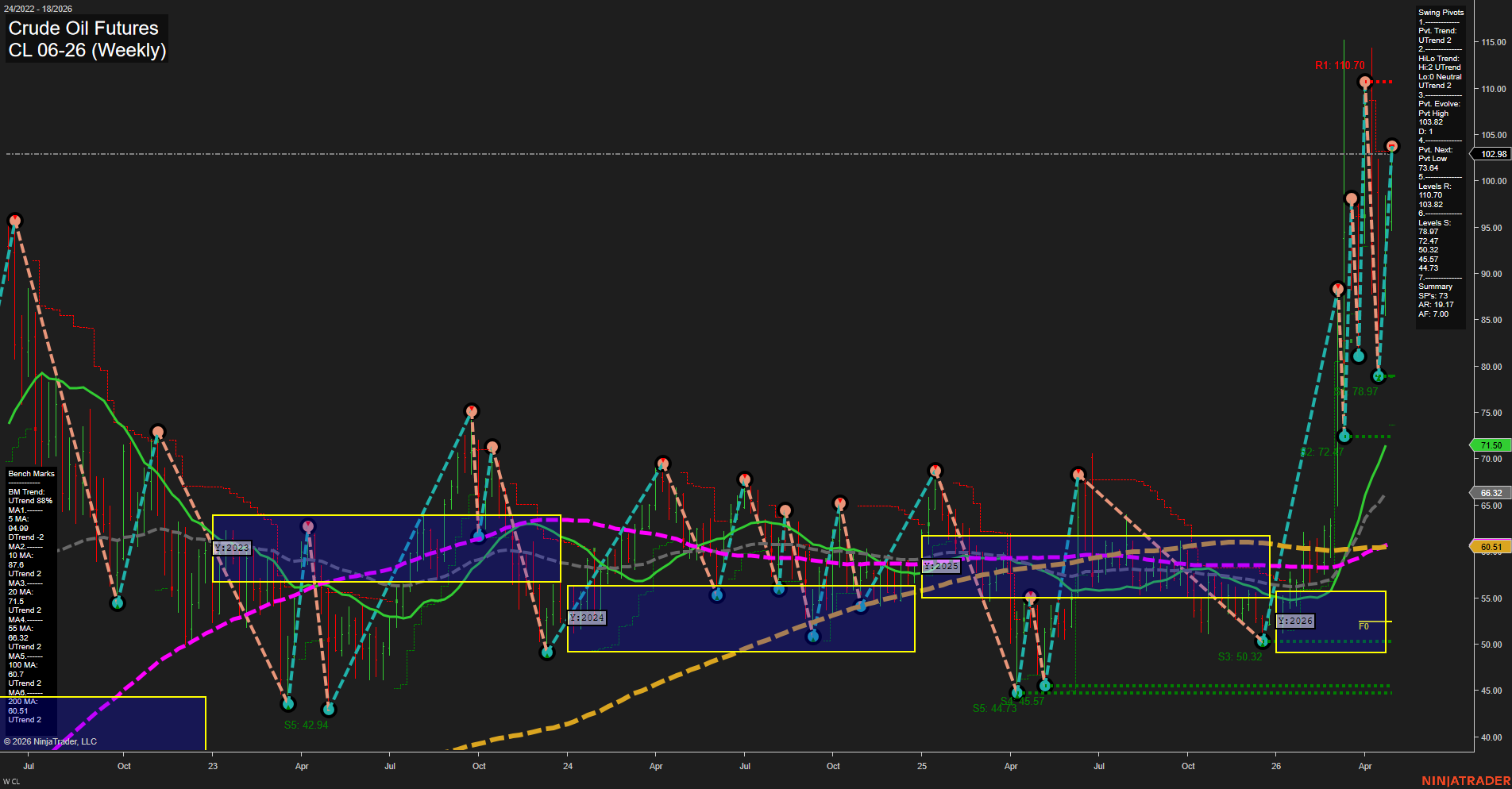Expand the Y:2024 yearly range box label
This screenshot has width=1512, height=789.
(586, 617)
